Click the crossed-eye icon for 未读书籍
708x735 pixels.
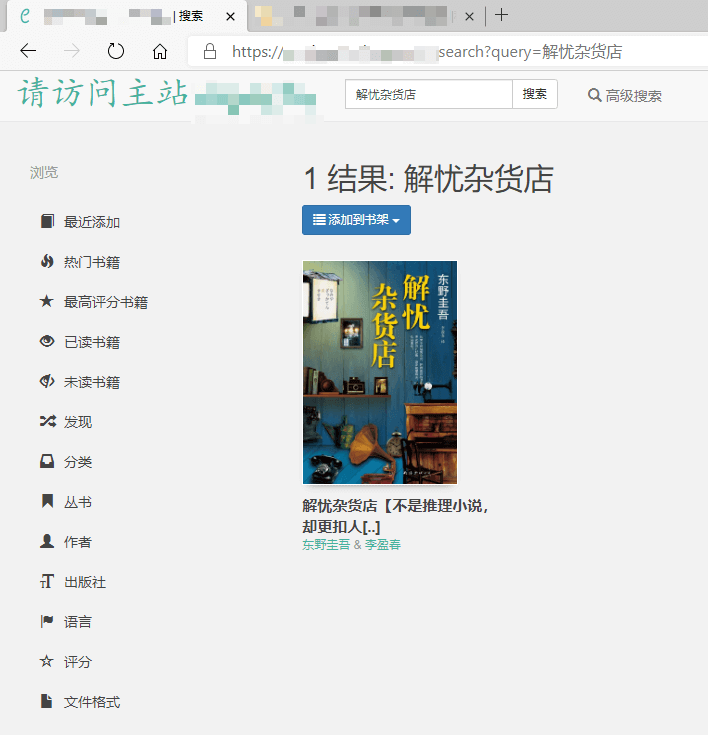(x=47, y=381)
